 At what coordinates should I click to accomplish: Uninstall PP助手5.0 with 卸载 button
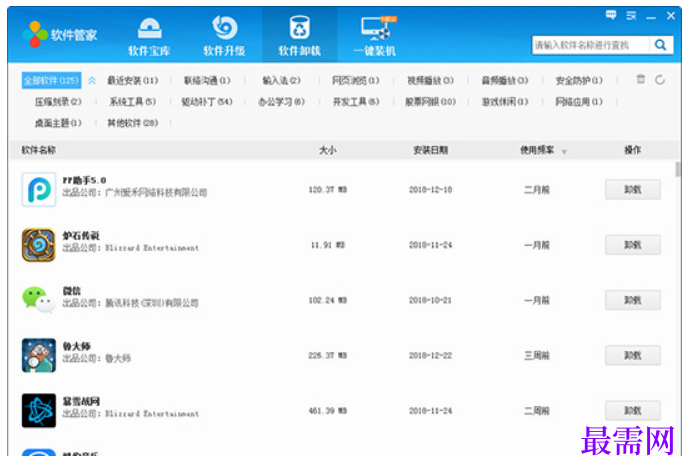[x=632, y=190]
